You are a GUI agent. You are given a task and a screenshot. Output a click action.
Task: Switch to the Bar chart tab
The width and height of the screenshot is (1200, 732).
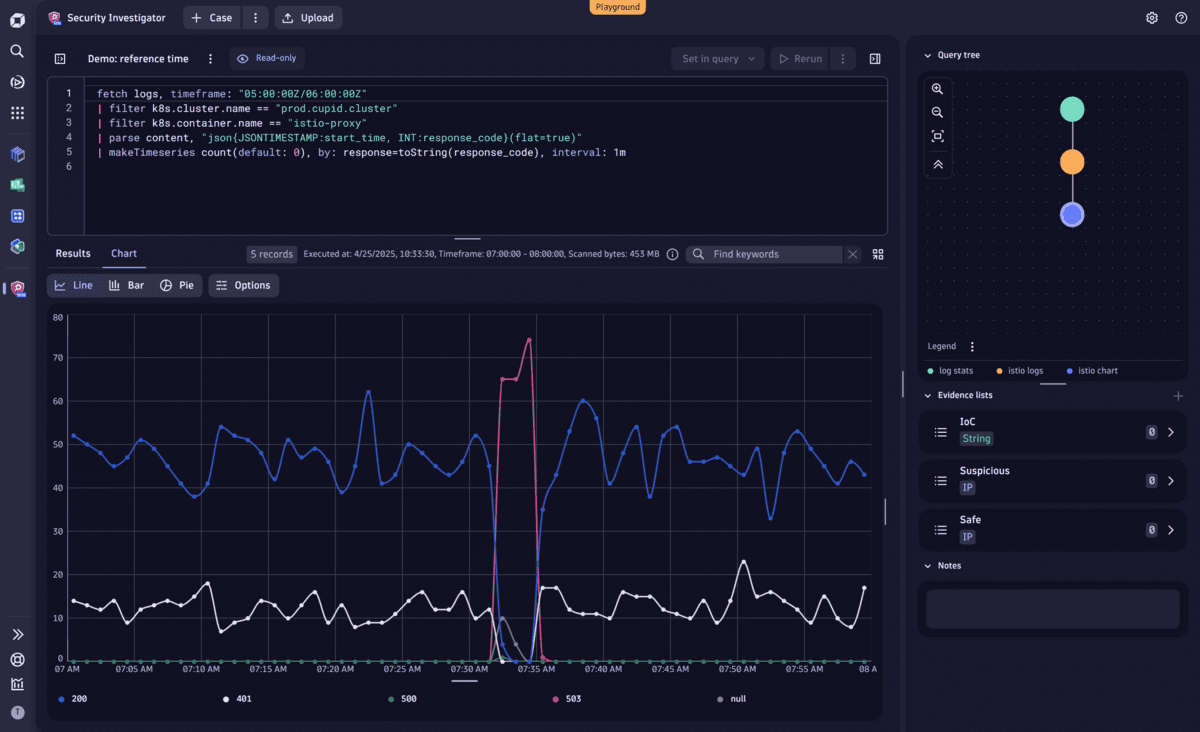tap(126, 285)
